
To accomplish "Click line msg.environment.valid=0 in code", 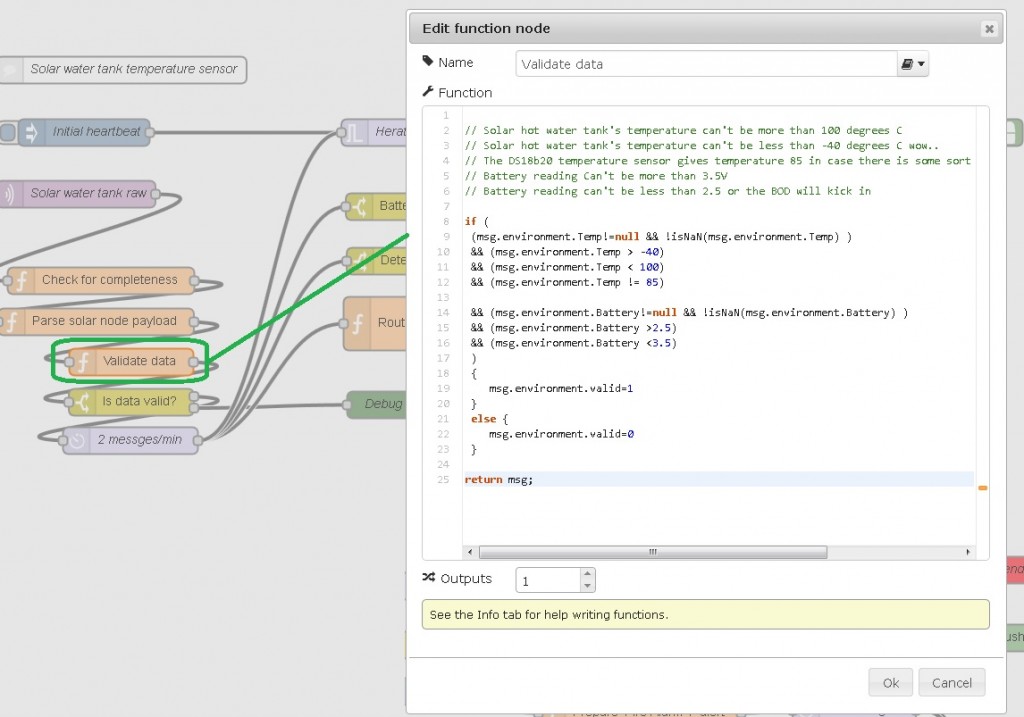I will pos(561,434).
